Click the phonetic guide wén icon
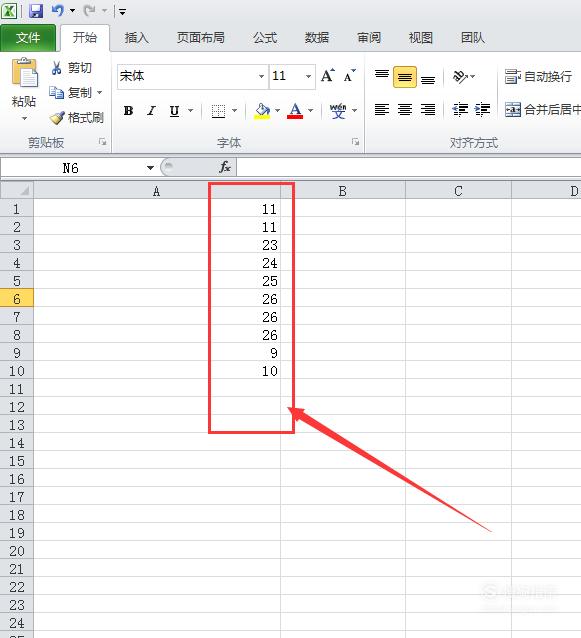 pyautogui.click(x=338, y=111)
